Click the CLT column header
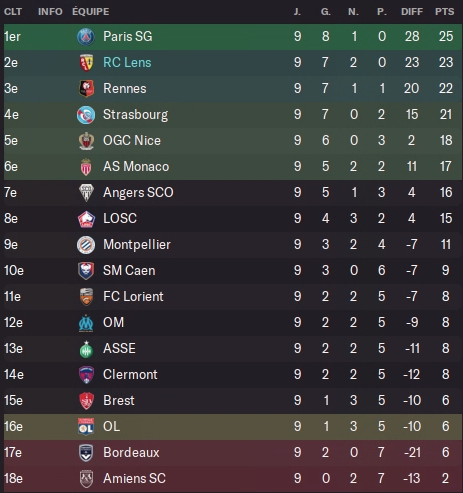Screen dimensions: 463x493 point(13,12)
